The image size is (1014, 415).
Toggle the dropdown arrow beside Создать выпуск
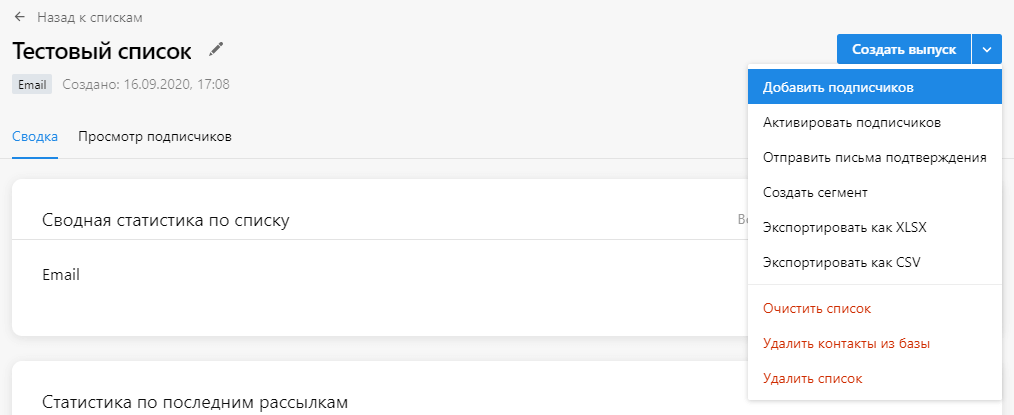(x=987, y=49)
